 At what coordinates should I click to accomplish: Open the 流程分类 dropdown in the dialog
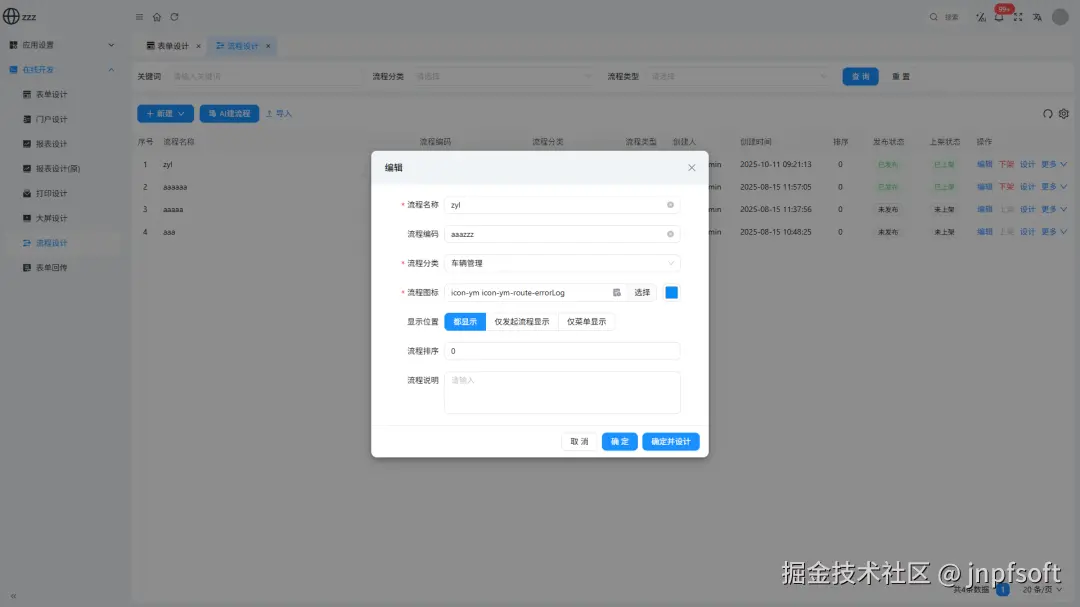point(562,262)
